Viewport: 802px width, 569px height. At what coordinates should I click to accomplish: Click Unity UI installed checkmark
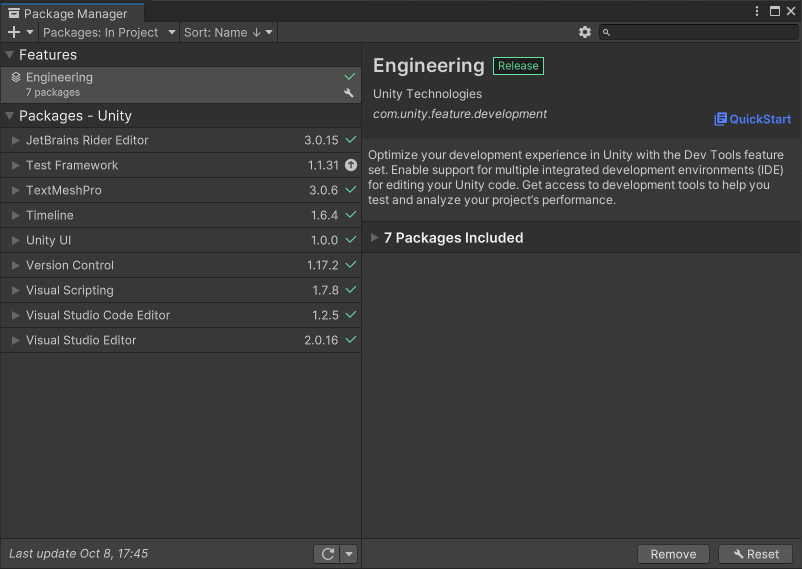point(351,239)
